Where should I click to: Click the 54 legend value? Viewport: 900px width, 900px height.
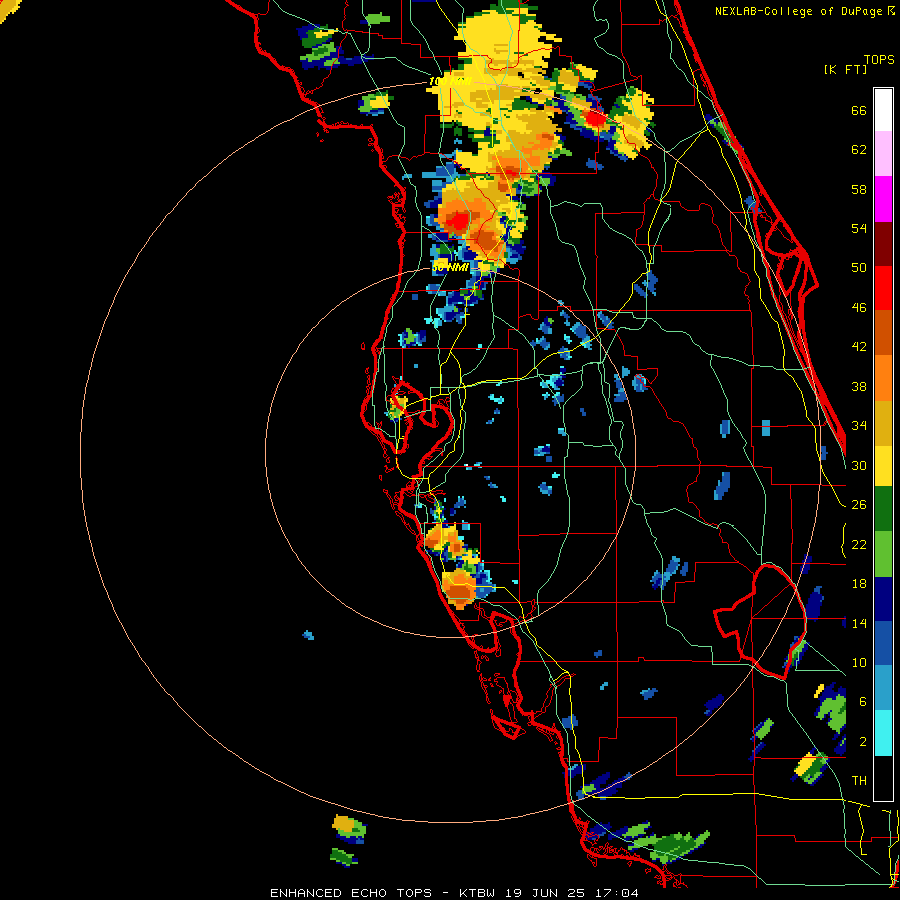point(859,229)
